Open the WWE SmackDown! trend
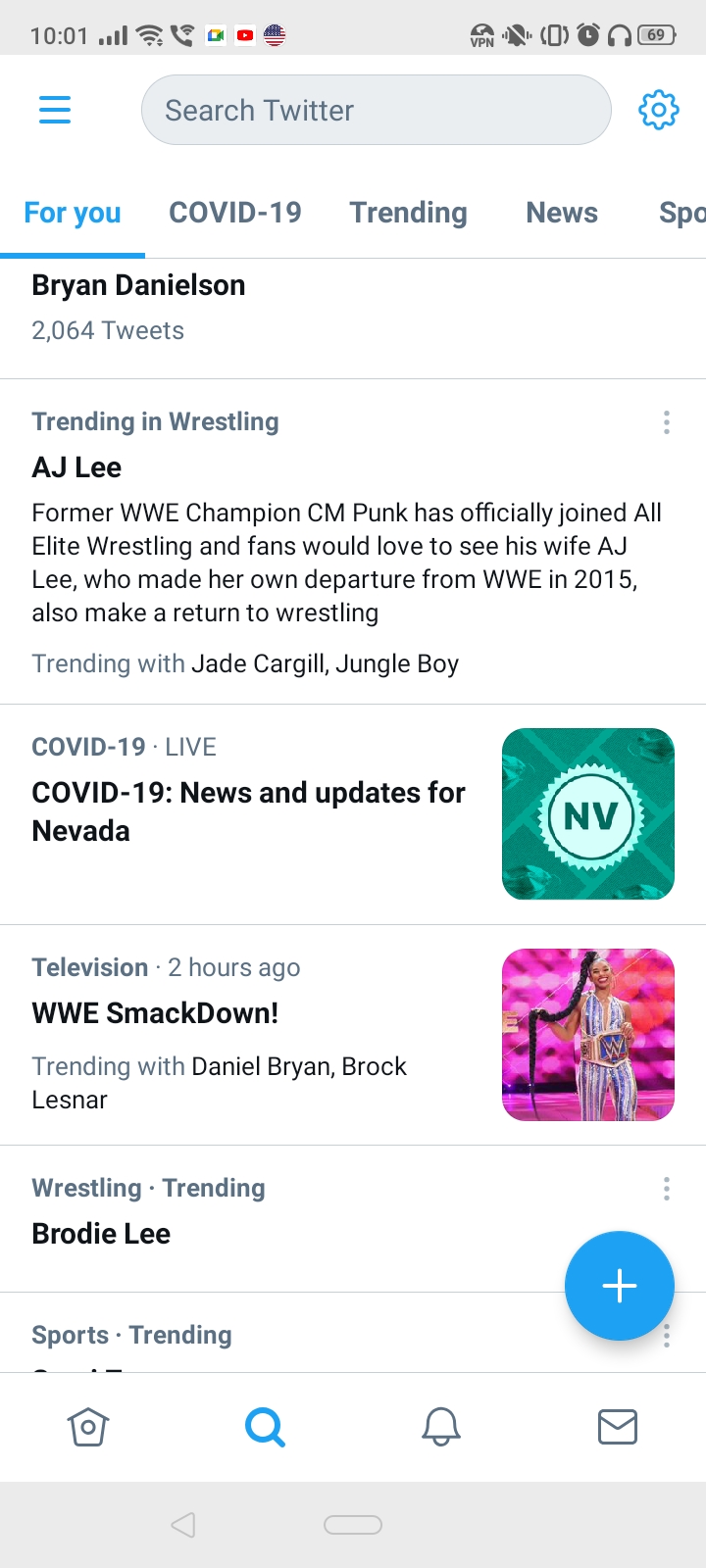 coord(156,1013)
